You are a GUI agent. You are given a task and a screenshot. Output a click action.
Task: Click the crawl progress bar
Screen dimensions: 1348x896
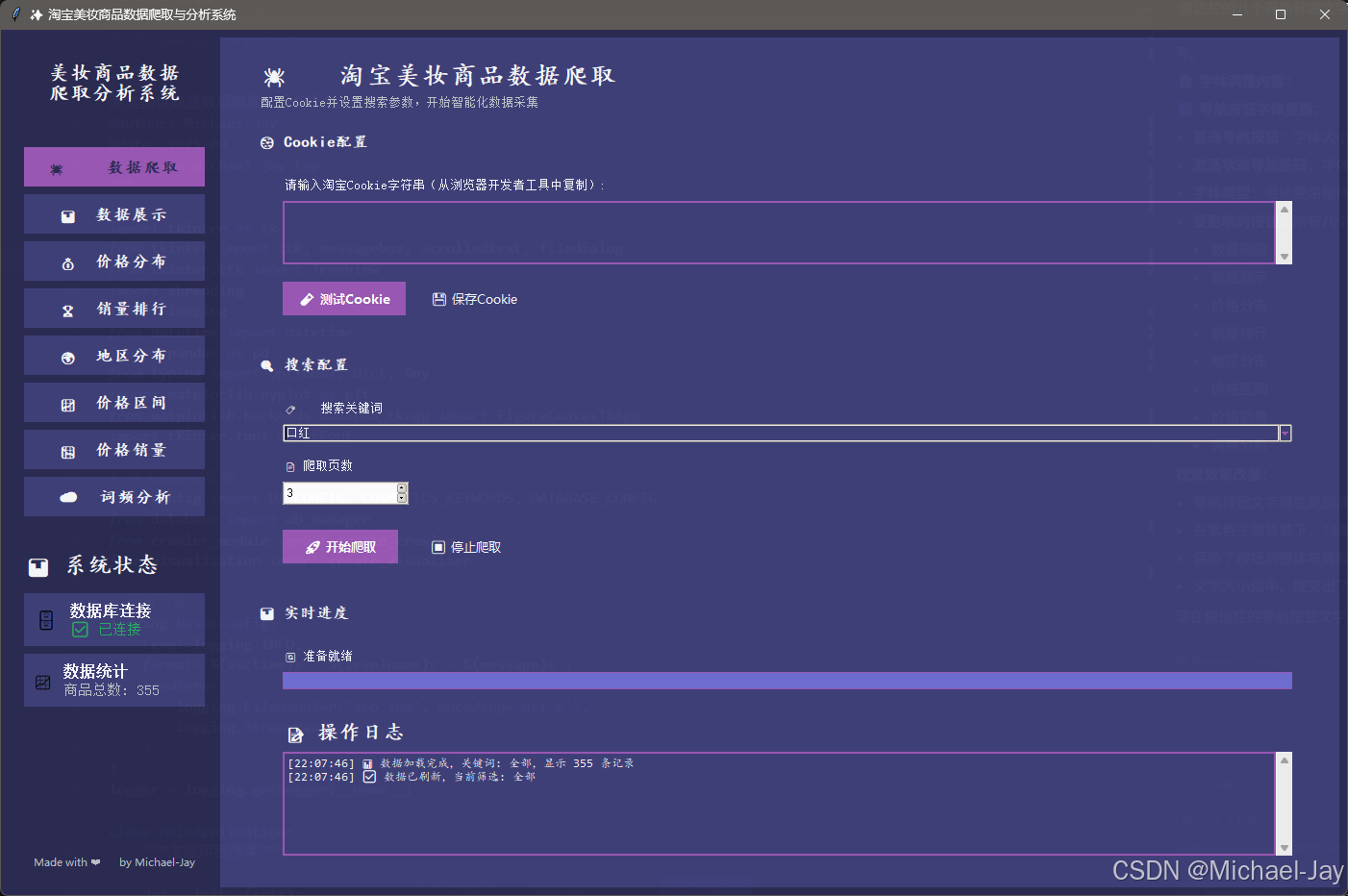(x=787, y=681)
